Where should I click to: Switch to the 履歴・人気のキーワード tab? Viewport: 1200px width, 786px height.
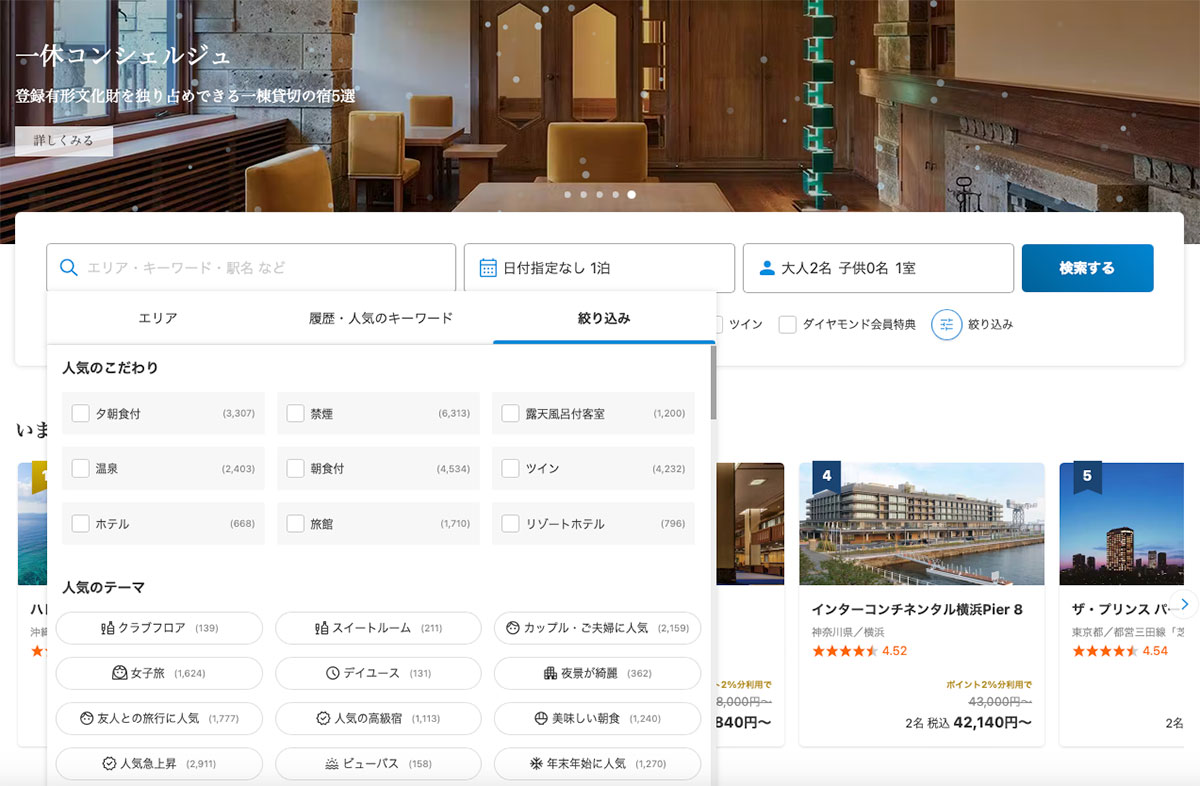[x=381, y=318]
